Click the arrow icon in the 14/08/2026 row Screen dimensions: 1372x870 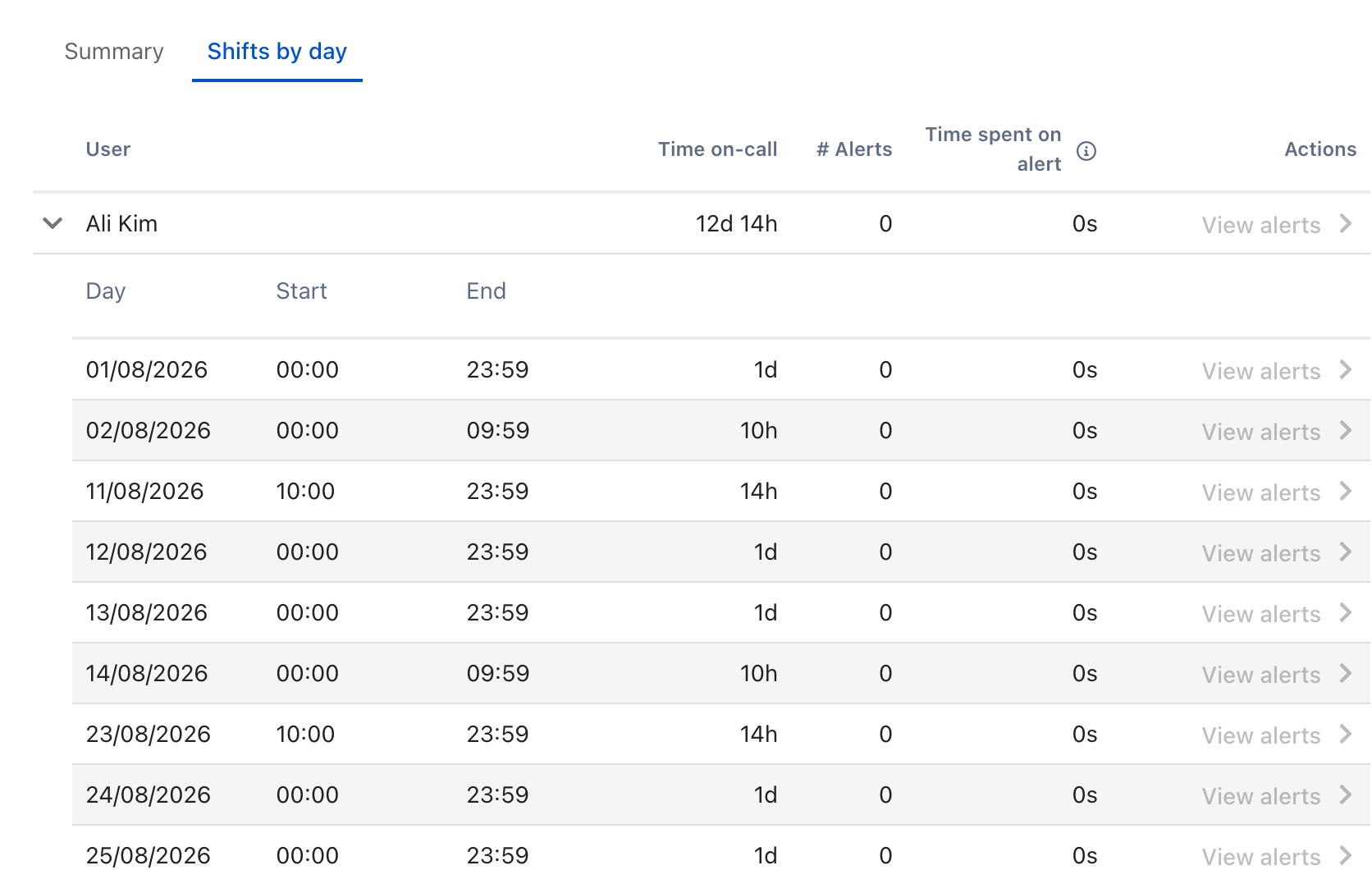click(1346, 673)
